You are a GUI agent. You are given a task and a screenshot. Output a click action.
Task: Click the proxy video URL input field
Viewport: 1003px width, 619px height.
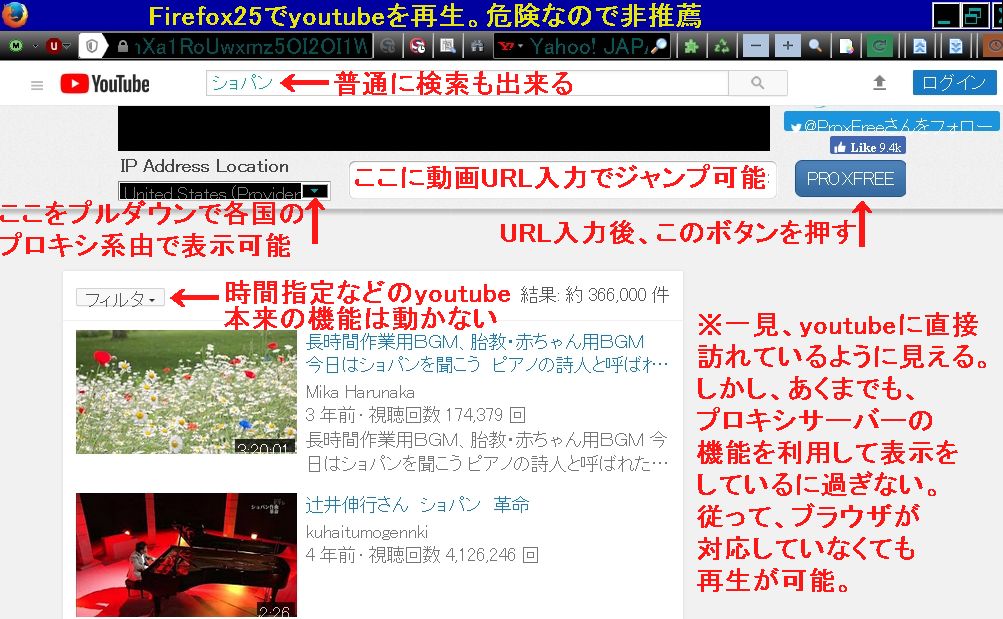(x=562, y=179)
